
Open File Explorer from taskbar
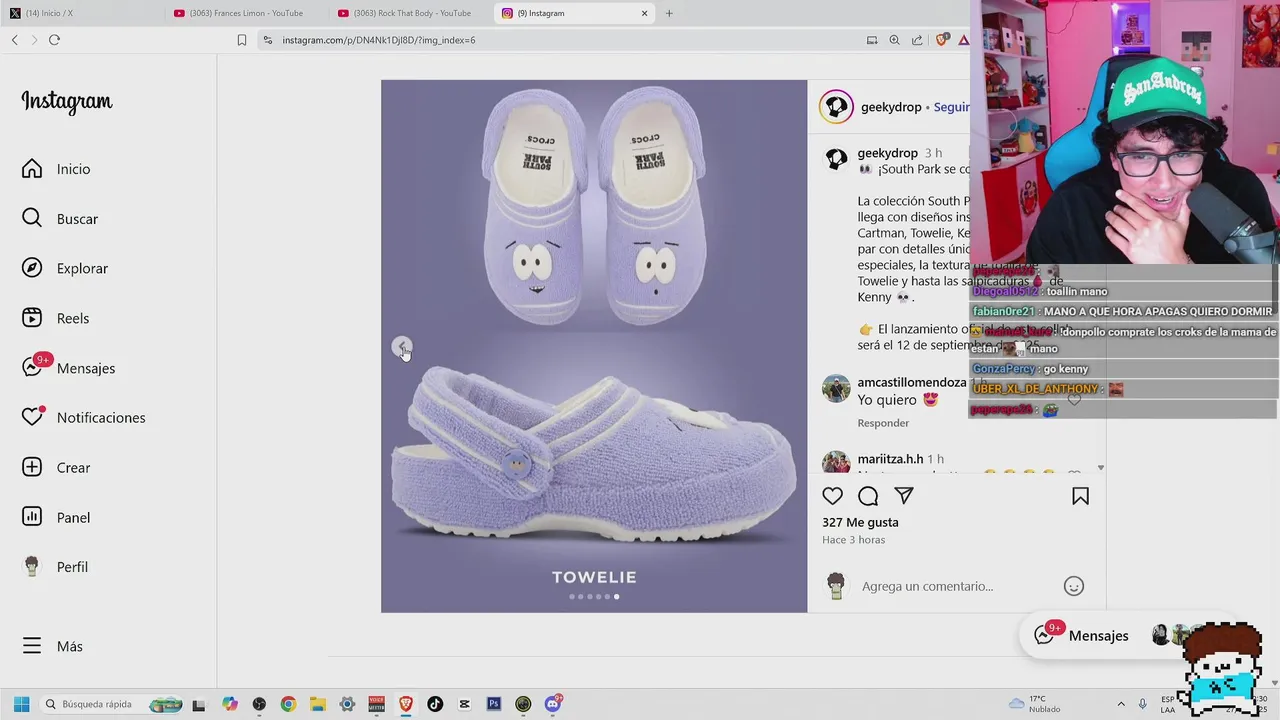(317, 704)
